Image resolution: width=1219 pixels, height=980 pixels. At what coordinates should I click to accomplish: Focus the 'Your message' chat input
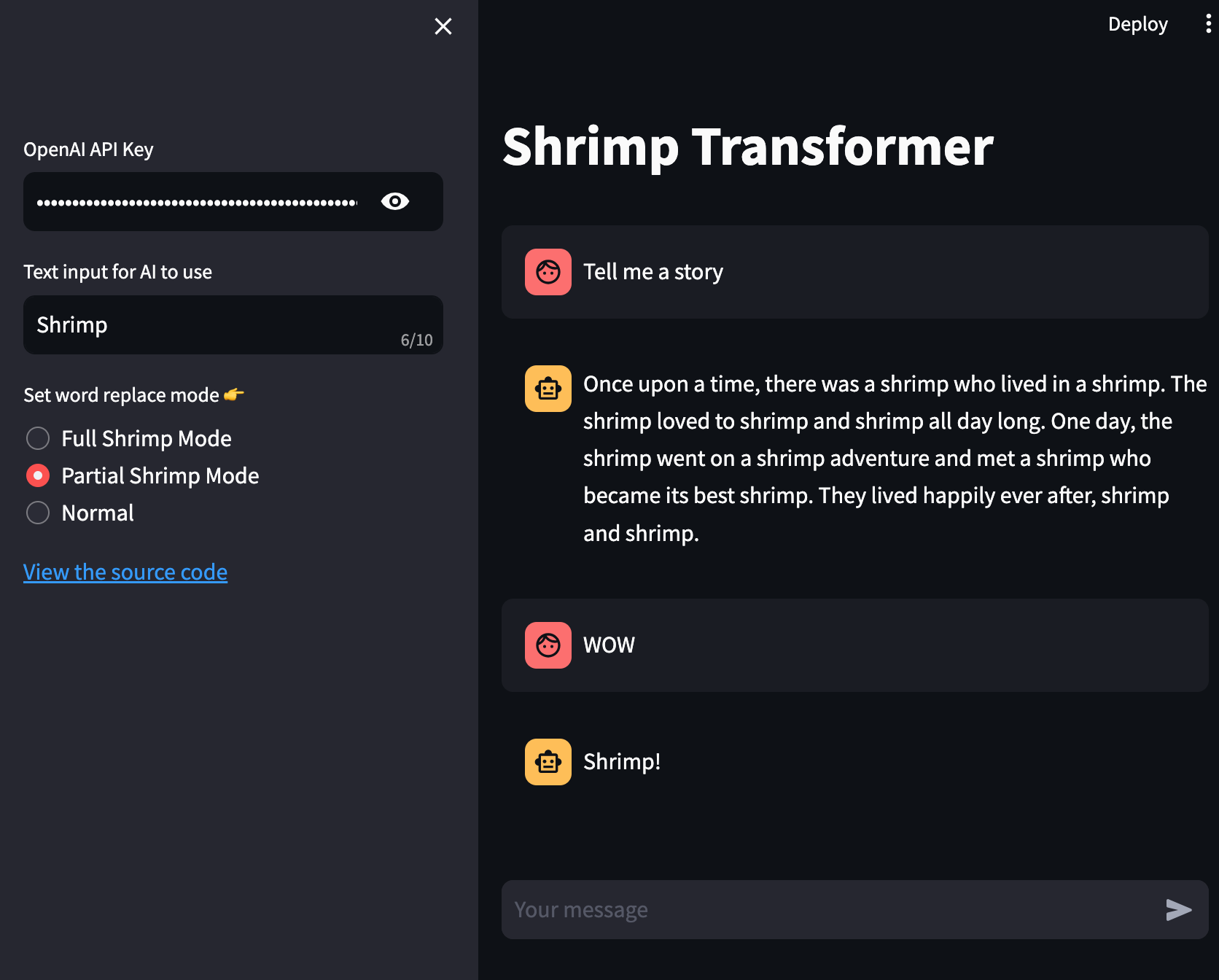(x=831, y=910)
